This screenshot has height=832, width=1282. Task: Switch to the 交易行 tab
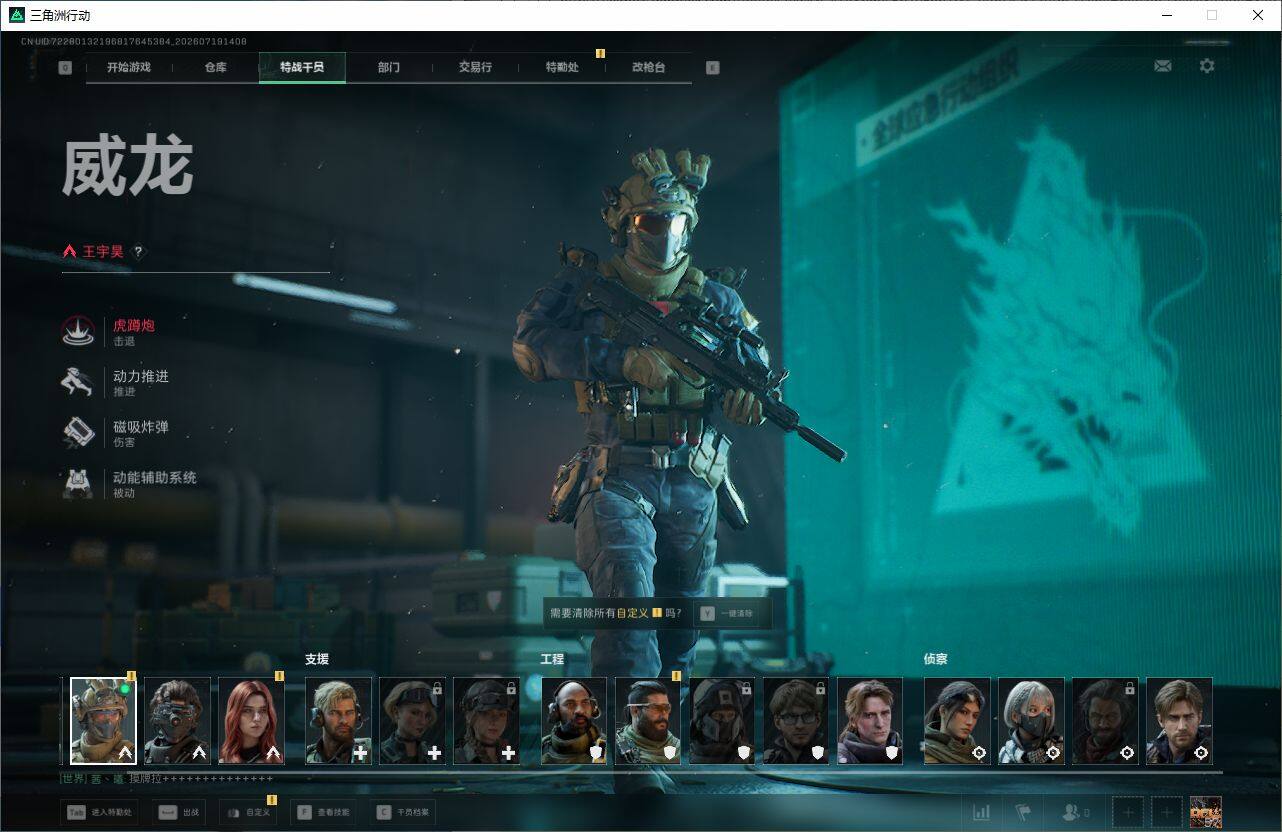click(475, 67)
